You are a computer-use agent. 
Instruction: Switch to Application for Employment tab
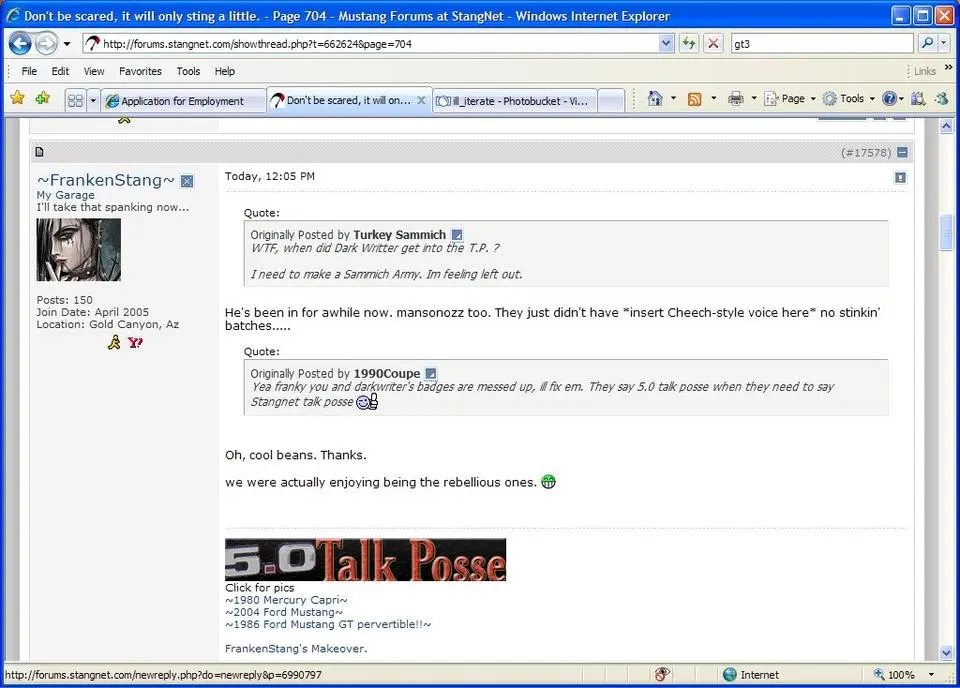pos(182,101)
